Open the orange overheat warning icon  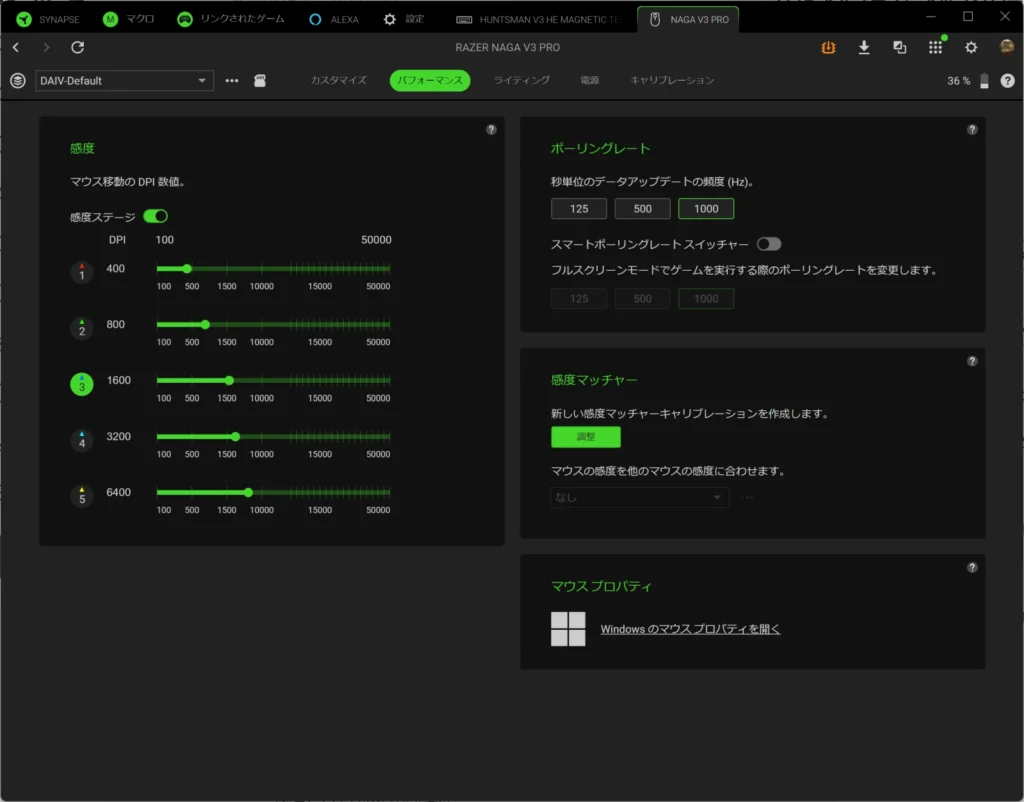(x=828, y=47)
